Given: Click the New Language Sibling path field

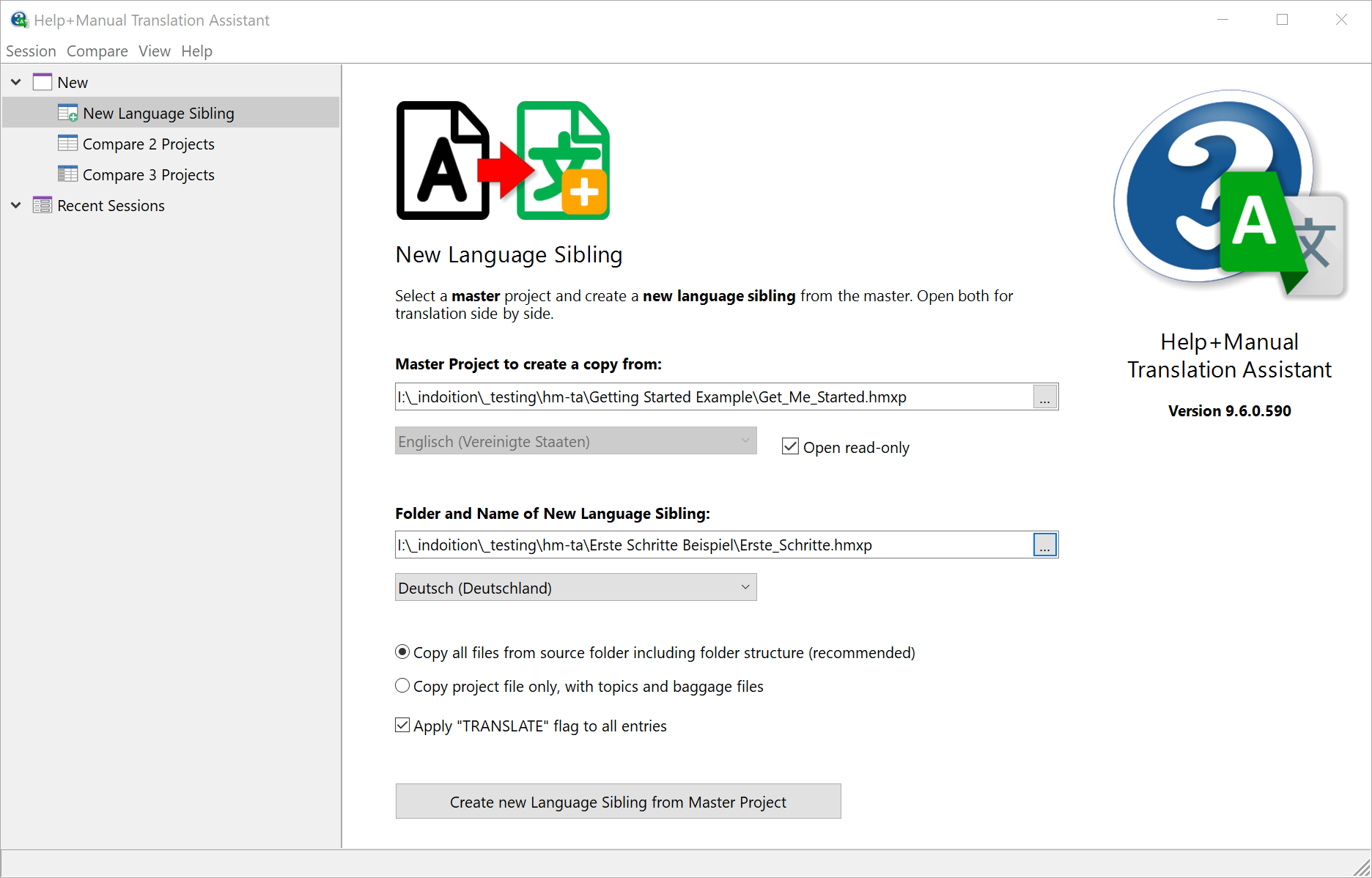Looking at the screenshot, I should coord(714,545).
